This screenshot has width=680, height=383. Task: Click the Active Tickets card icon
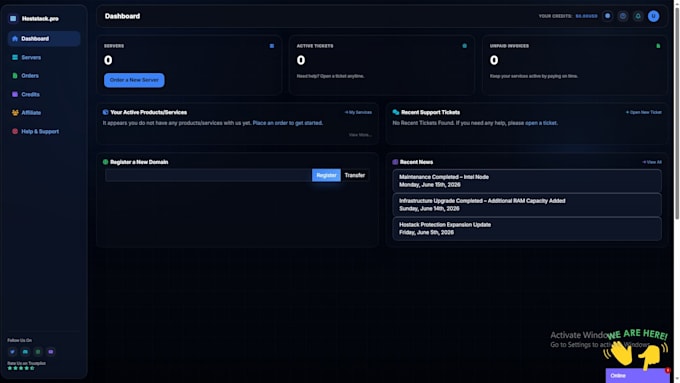[464, 46]
